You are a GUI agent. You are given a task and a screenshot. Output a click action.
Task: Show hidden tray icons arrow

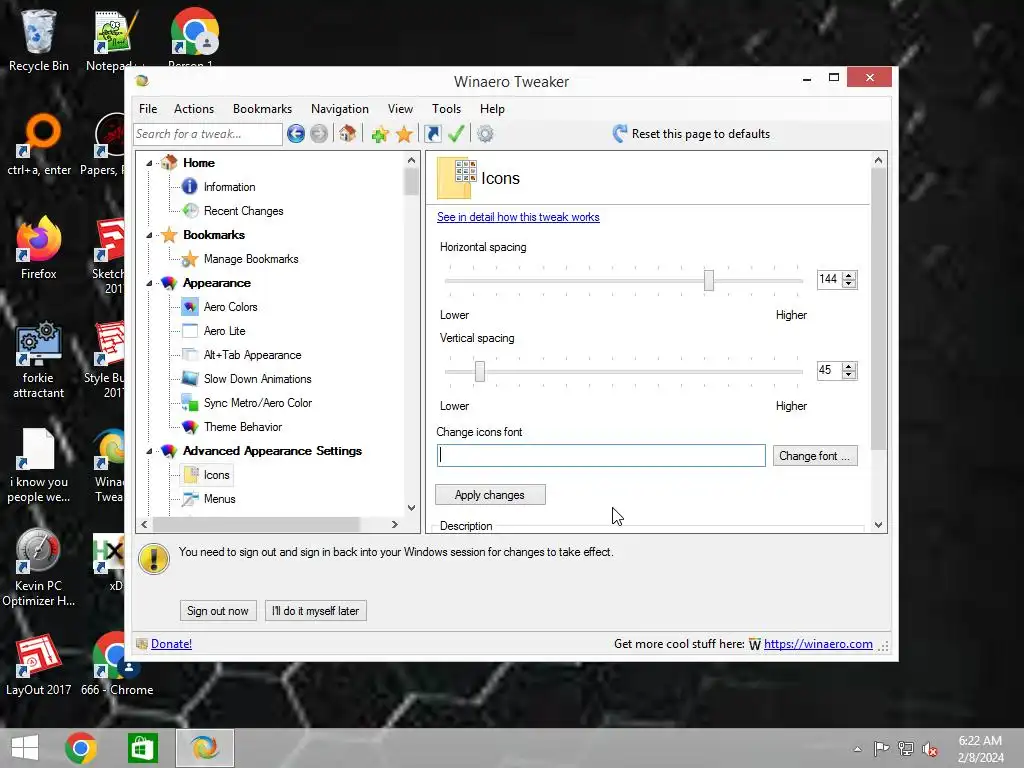pyautogui.click(x=857, y=749)
